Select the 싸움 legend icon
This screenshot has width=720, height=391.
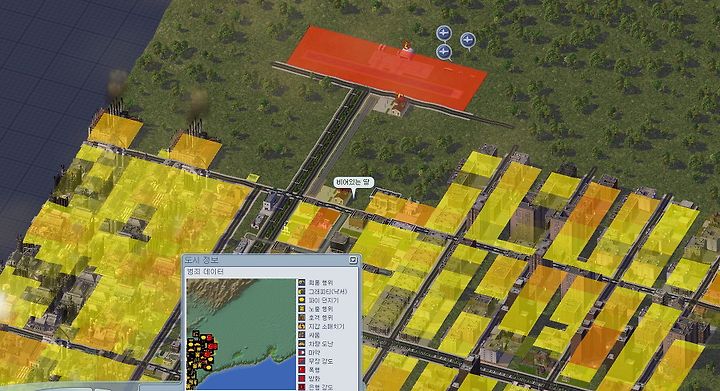click(x=302, y=335)
